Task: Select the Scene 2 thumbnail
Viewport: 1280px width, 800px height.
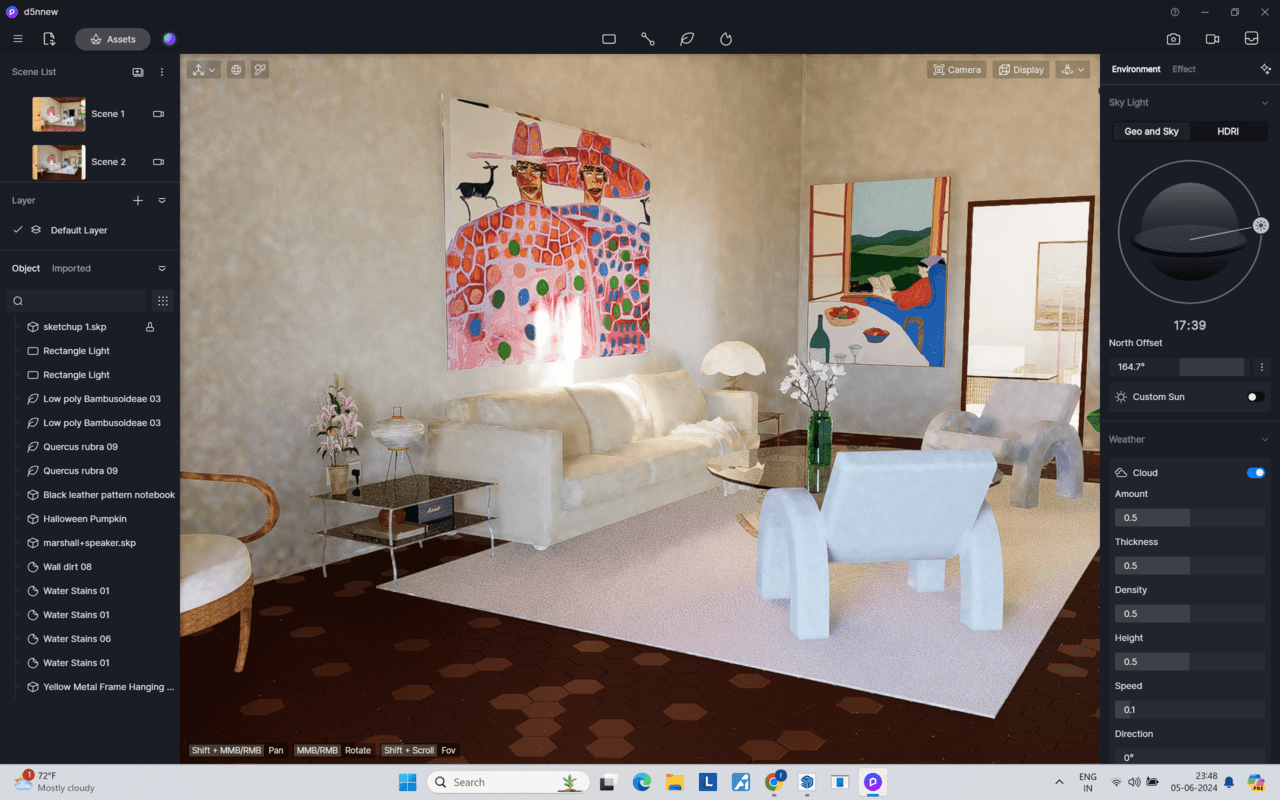Action: [58, 161]
